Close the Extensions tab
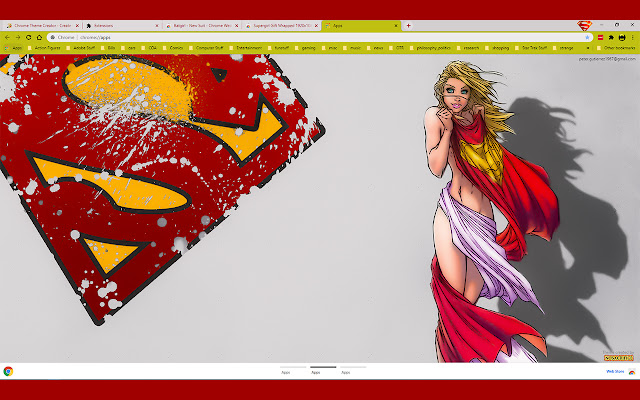This screenshot has width=640, height=400. coord(157,25)
